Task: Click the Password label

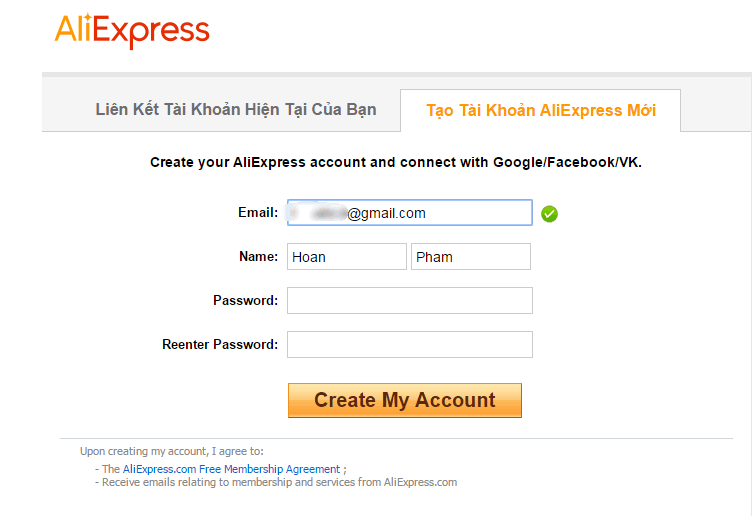Action: (245, 301)
